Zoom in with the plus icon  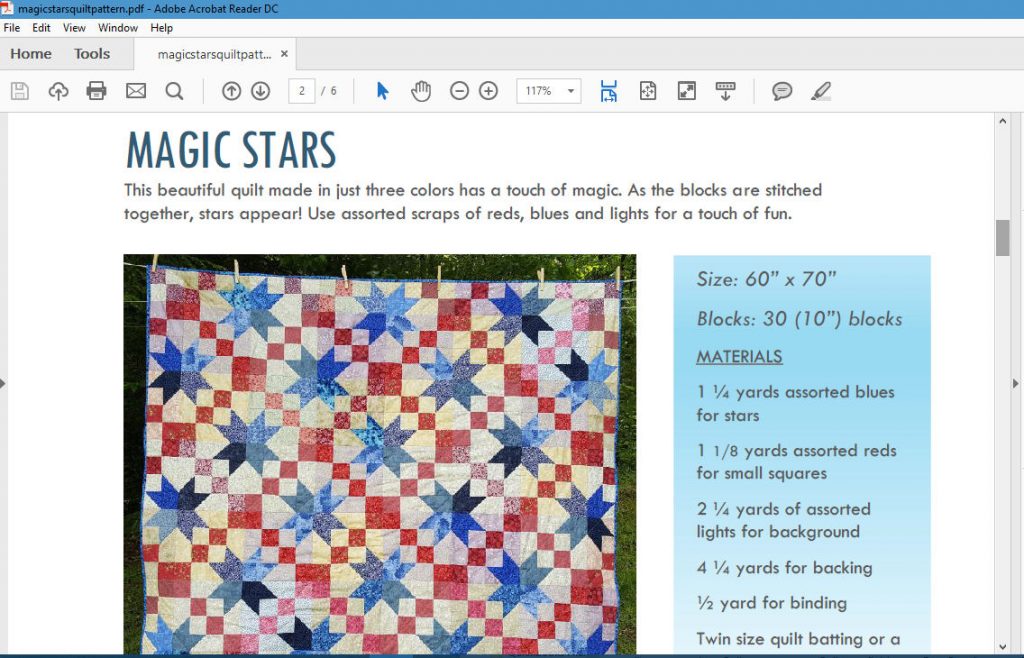[x=488, y=90]
